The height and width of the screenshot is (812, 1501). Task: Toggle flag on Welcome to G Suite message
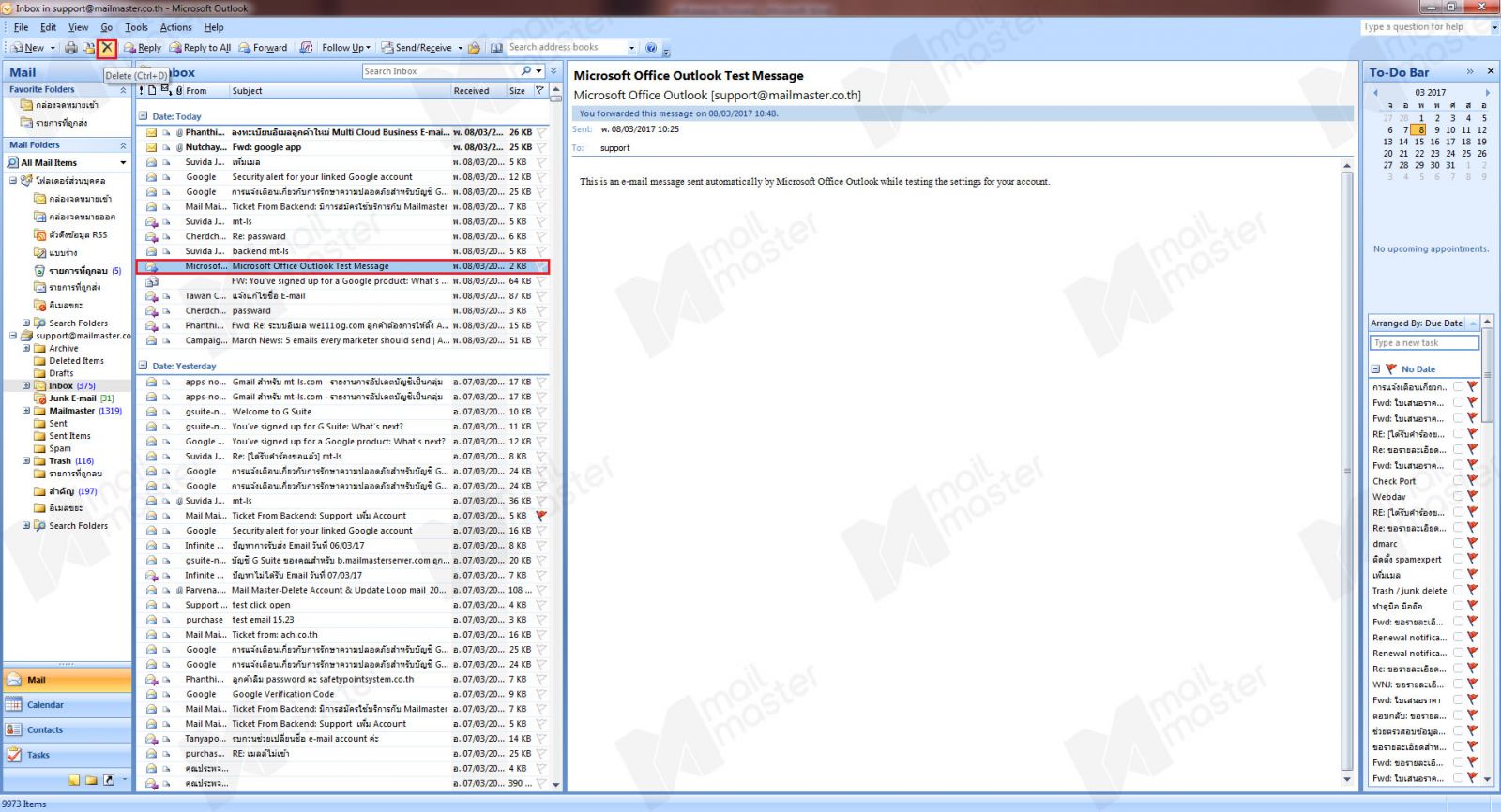coord(541,412)
